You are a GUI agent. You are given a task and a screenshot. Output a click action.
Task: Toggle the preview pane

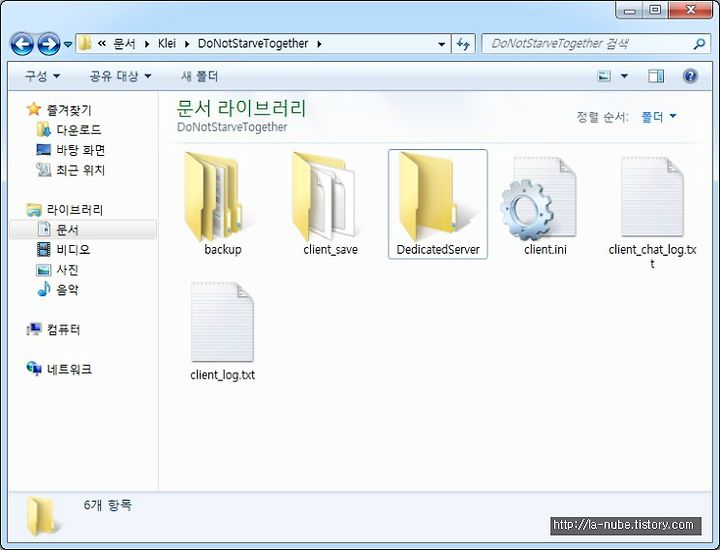656,76
